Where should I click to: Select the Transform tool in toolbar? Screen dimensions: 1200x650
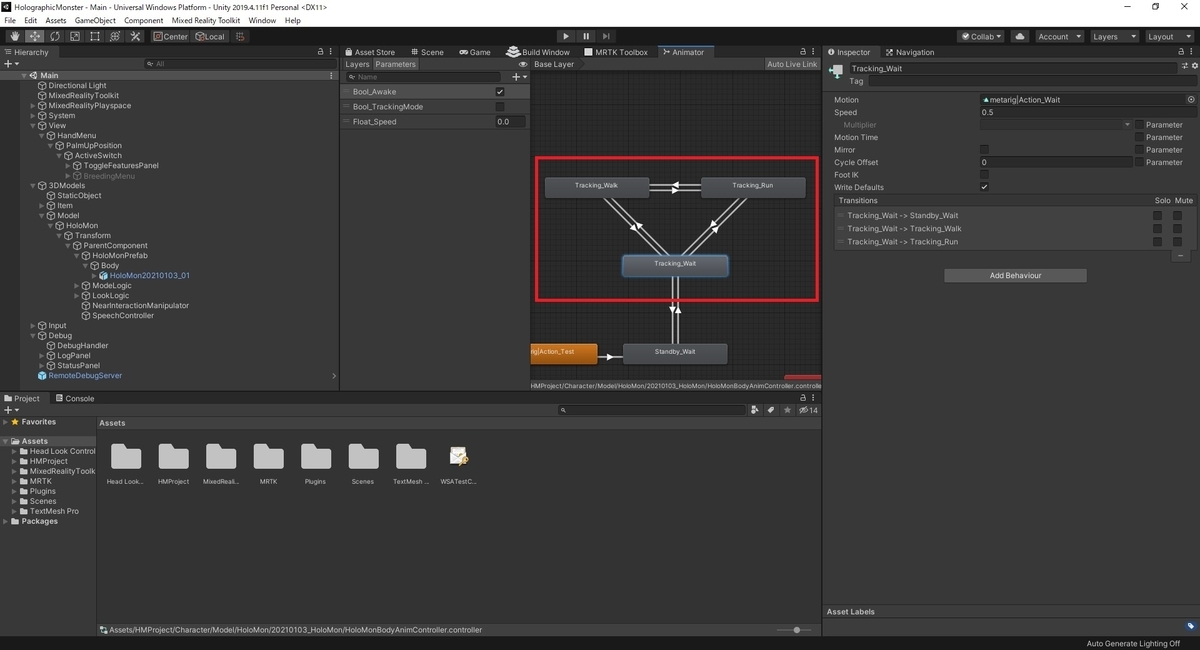pyautogui.click(x=114, y=36)
